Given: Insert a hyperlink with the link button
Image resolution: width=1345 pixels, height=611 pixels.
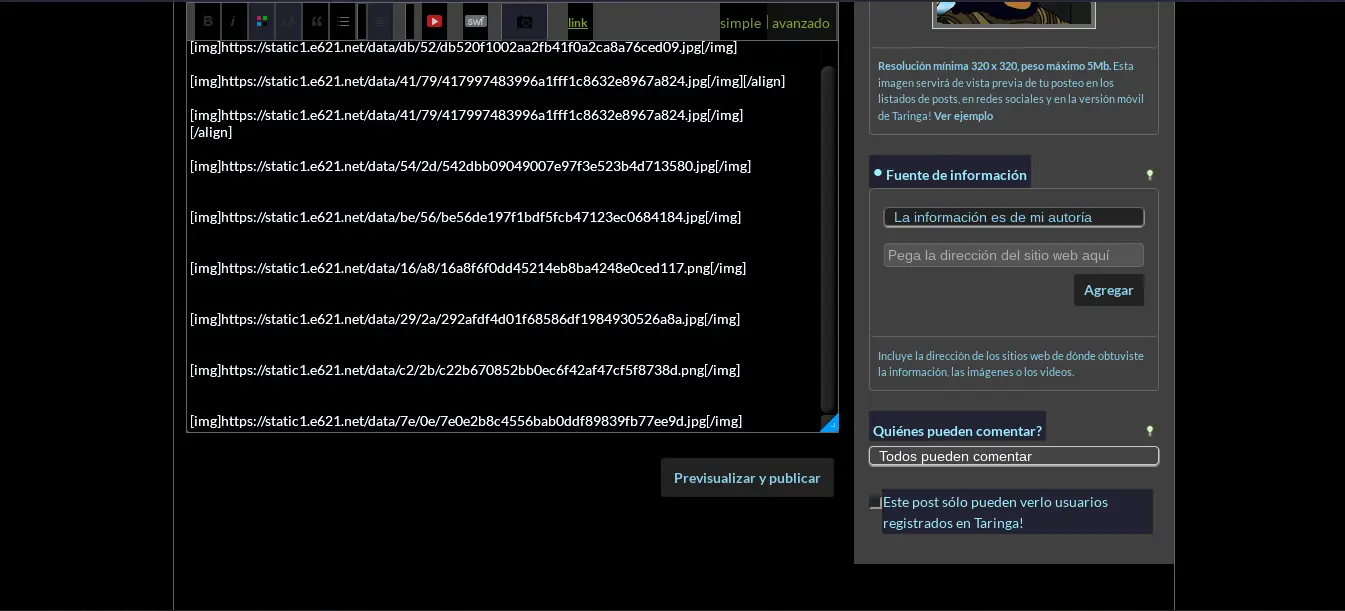Looking at the screenshot, I should 578,22.
